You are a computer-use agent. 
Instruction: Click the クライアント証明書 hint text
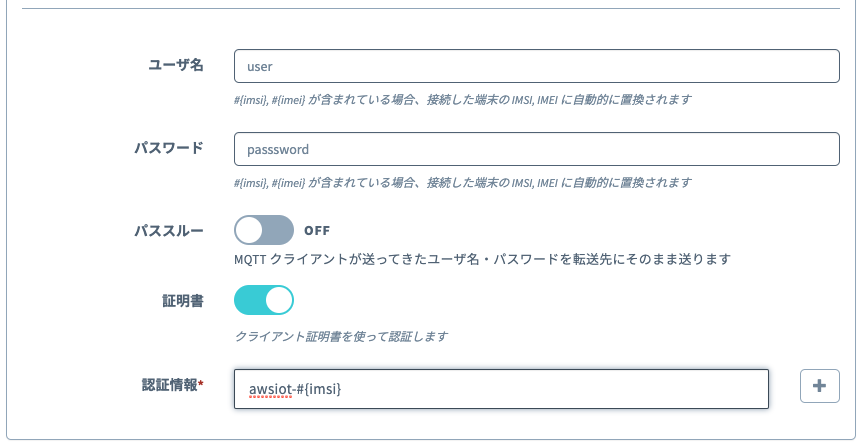pos(341,336)
